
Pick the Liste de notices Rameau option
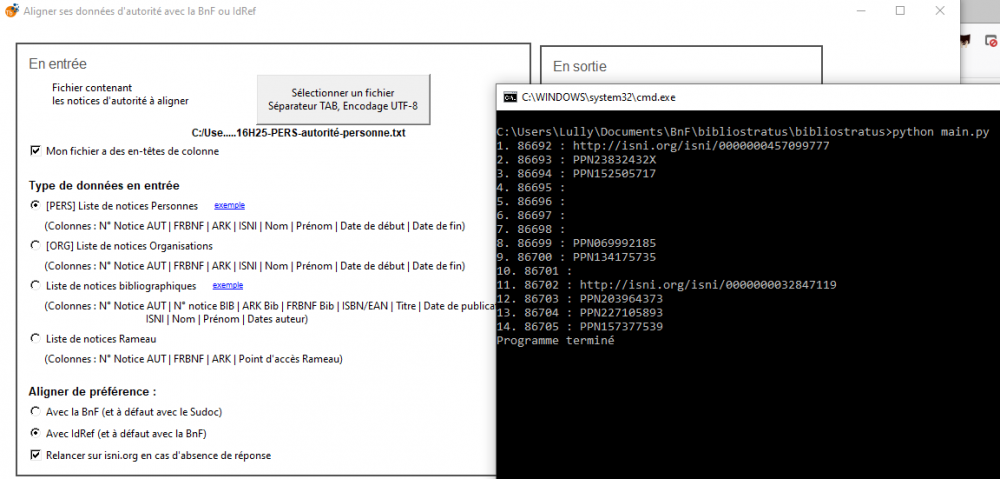point(36,339)
